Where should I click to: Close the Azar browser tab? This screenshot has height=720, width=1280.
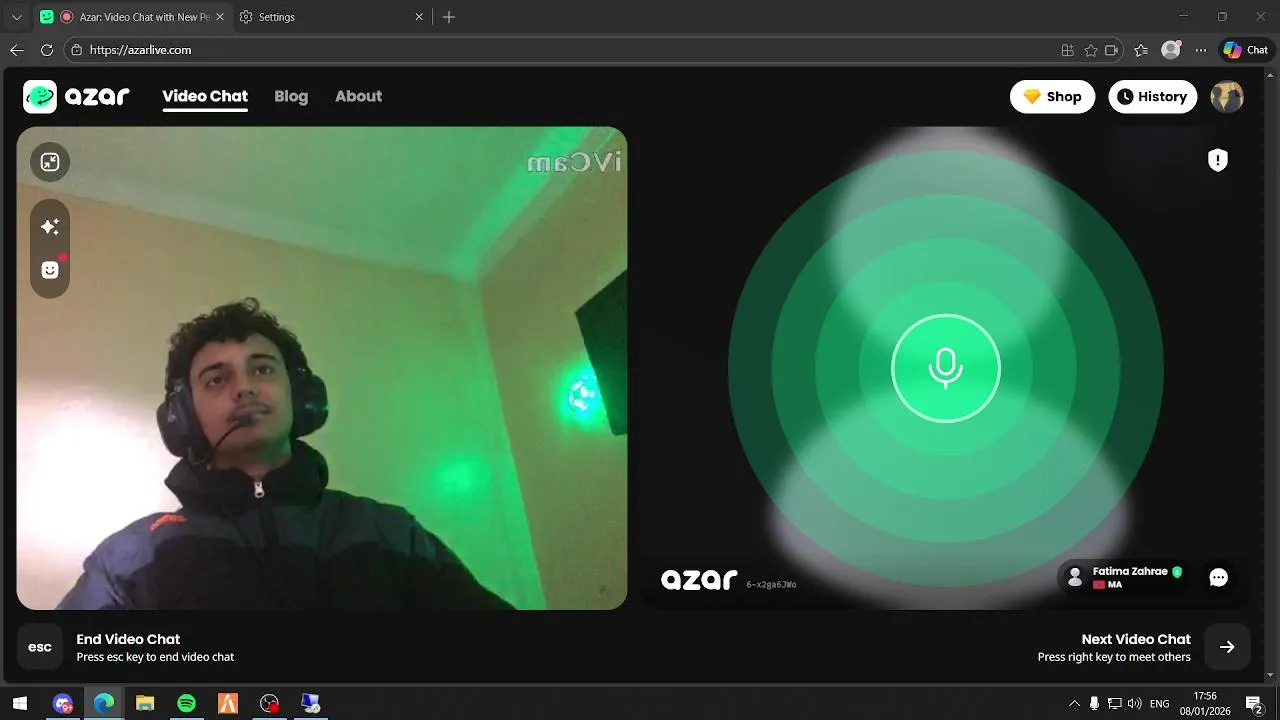(x=220, y=17)
